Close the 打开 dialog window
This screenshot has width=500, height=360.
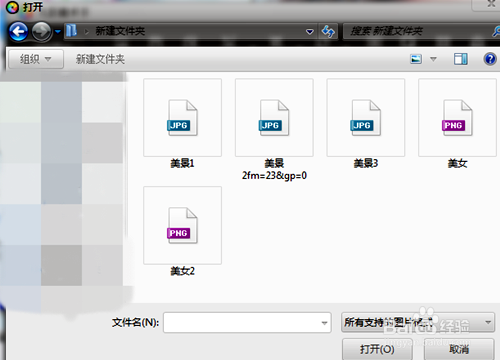coord(490,4)
